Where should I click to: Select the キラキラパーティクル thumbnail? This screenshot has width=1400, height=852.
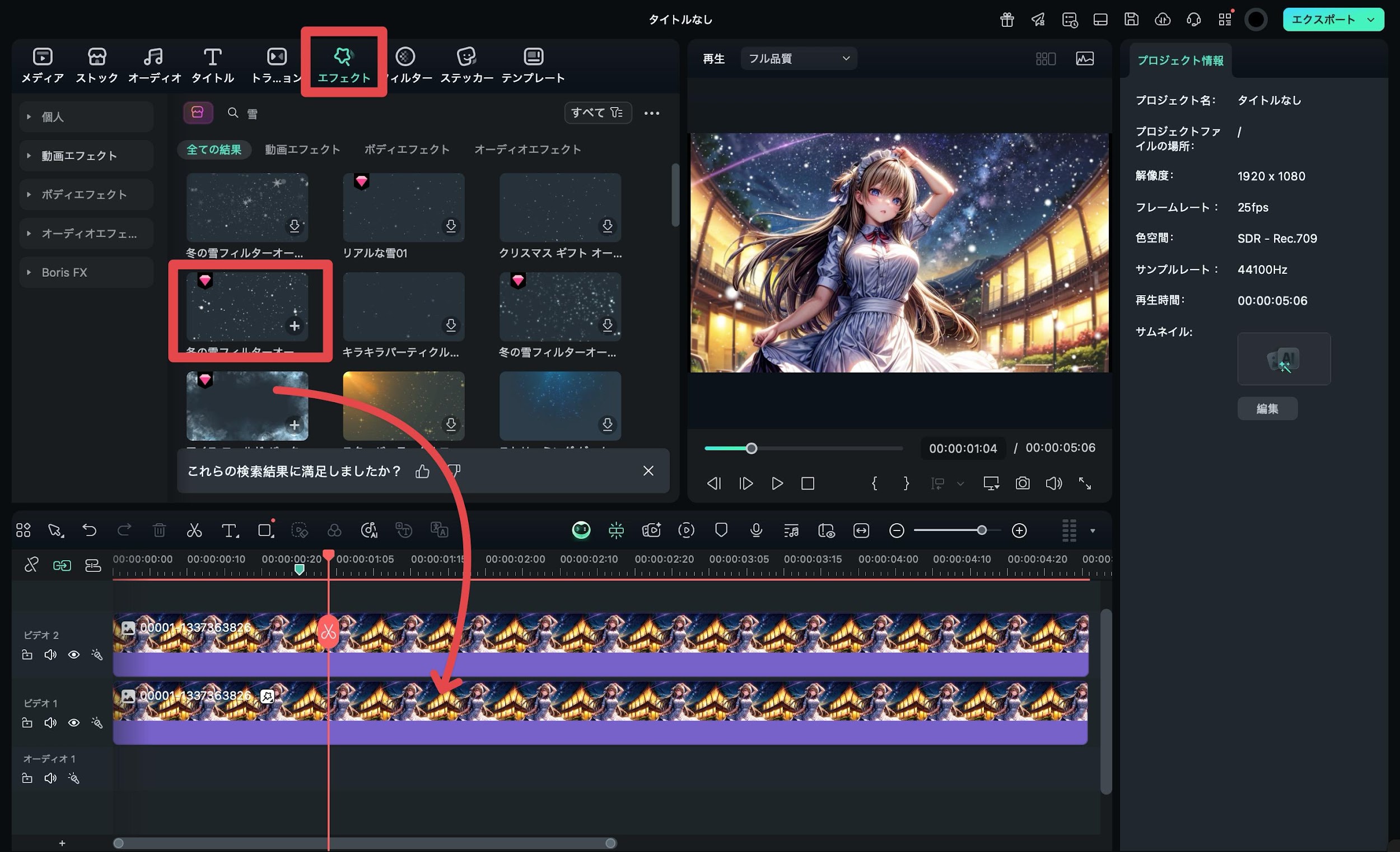[x=403, y=306]
